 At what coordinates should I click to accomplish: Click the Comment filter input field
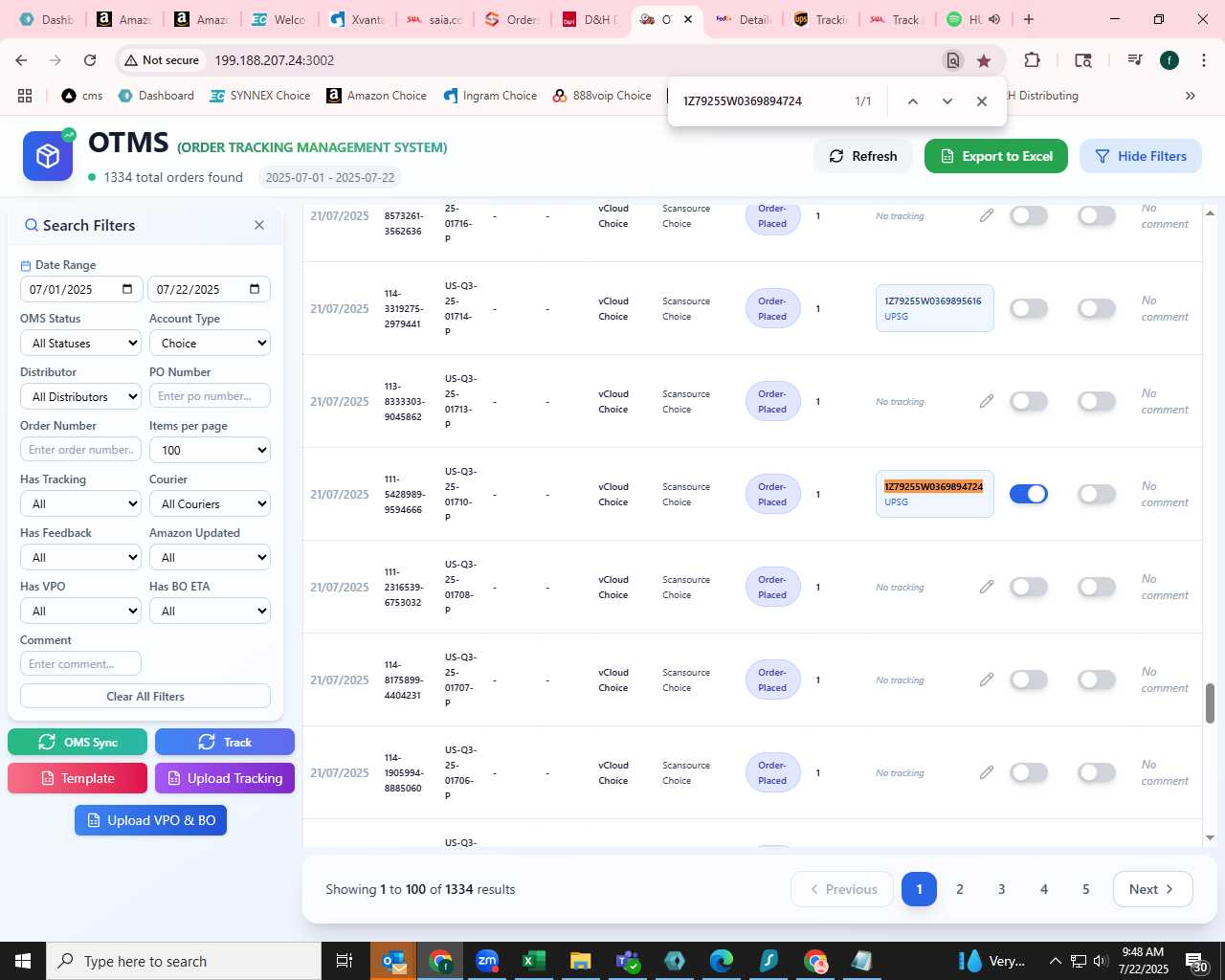tap(80, 663)
